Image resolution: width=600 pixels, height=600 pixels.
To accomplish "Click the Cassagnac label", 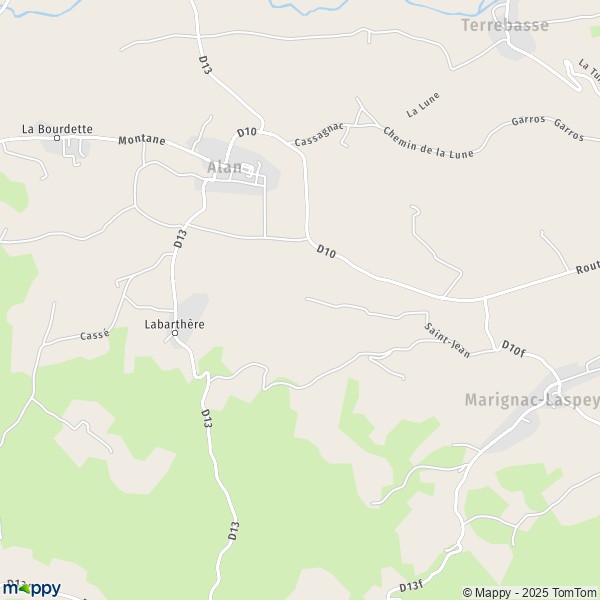I will (319, 135).
